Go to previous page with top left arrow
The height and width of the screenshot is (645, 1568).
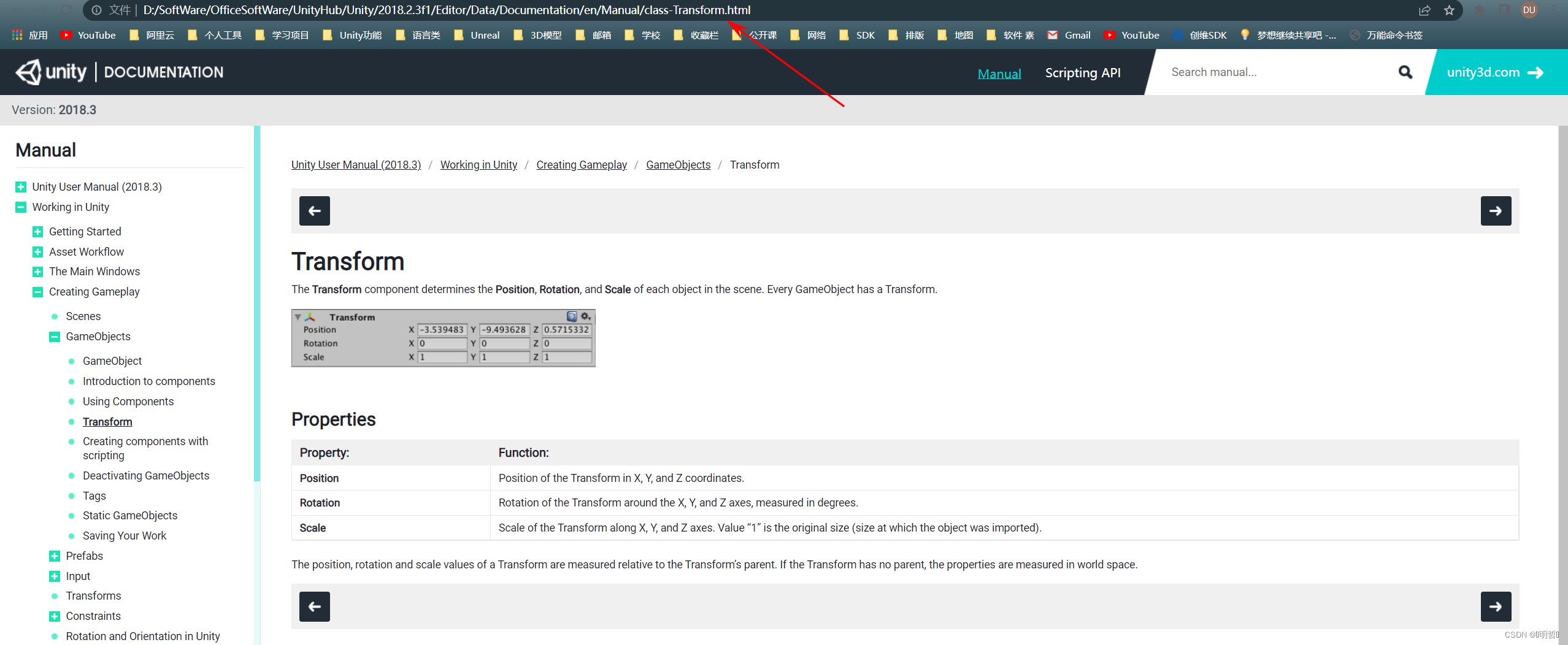(315, 211)
